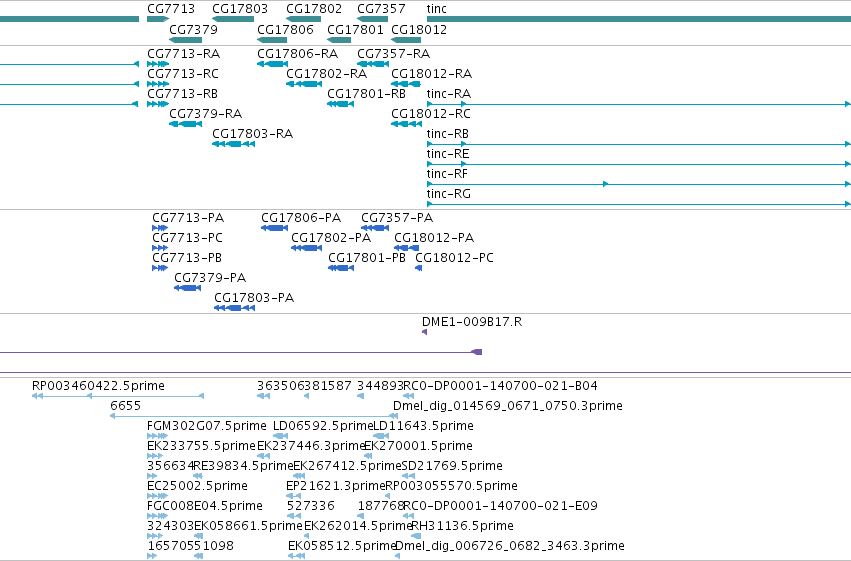Screen dimensions: 851x561
Task: Select transcript CG7713-RB
Action: click(x=182, y=94)
